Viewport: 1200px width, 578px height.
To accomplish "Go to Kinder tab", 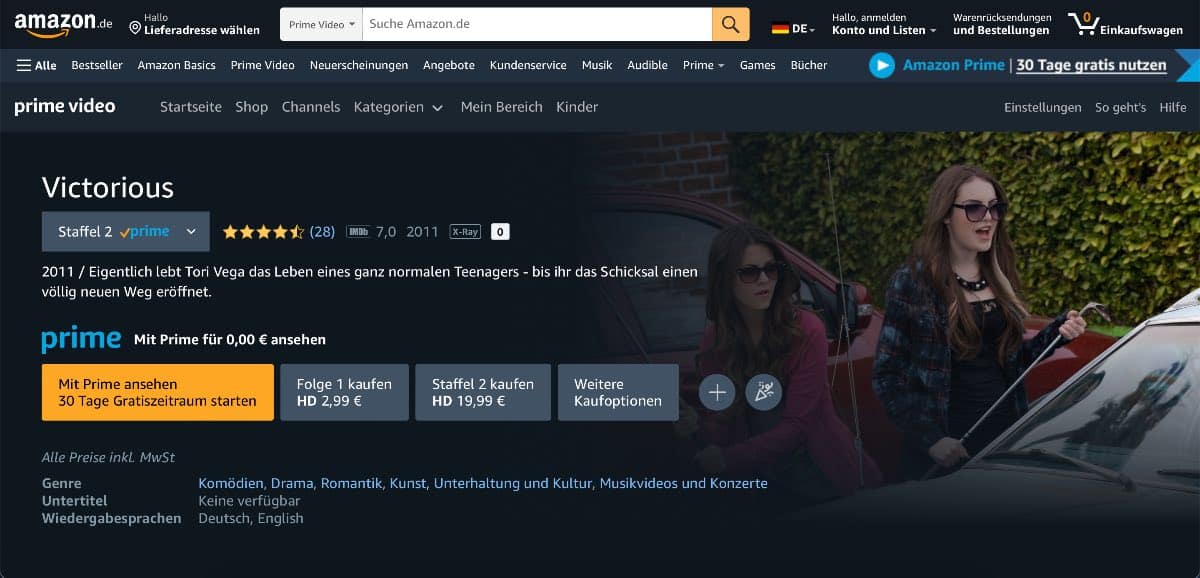I will pos(577,107).
